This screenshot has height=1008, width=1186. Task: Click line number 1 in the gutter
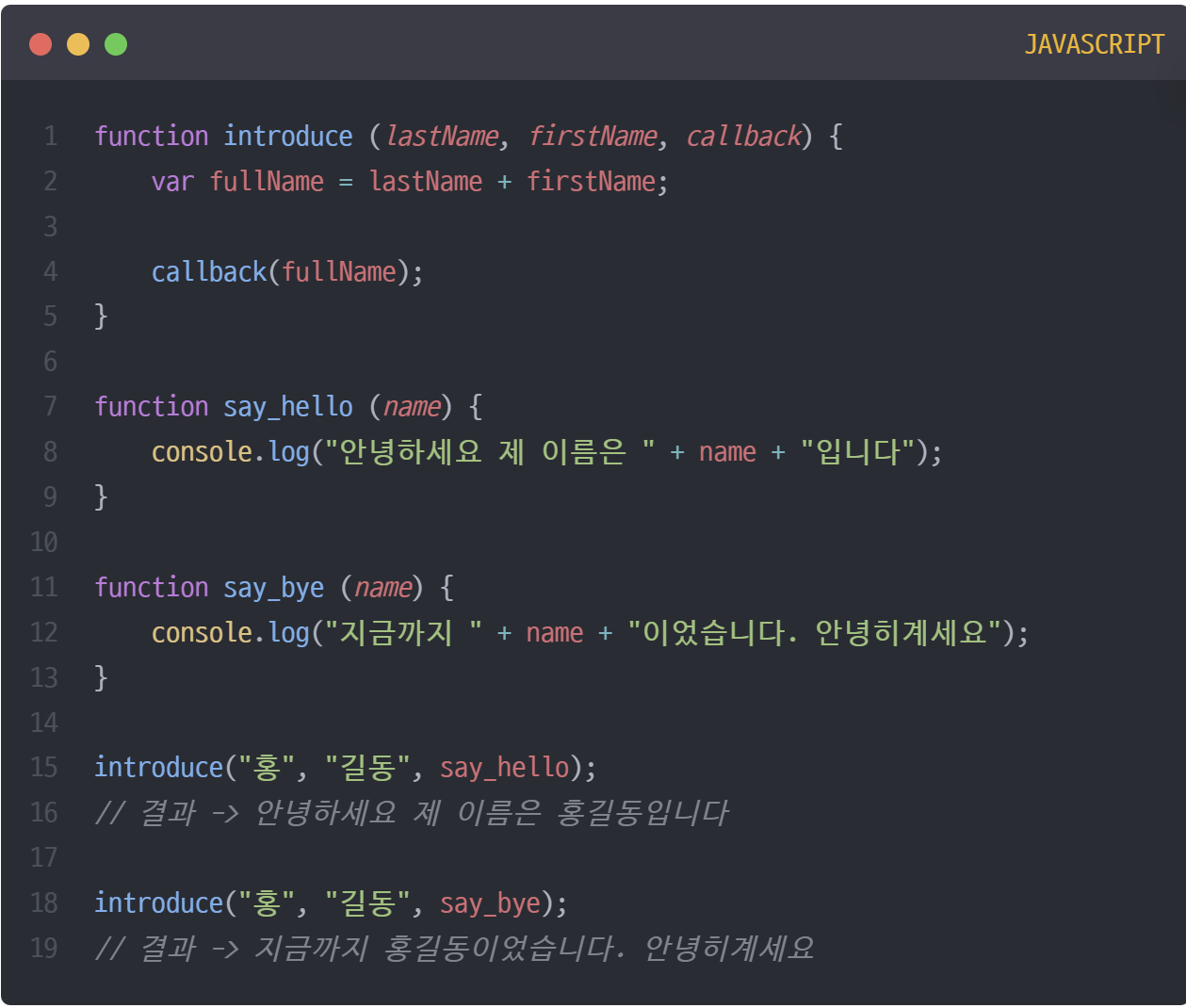click(50, 136)
